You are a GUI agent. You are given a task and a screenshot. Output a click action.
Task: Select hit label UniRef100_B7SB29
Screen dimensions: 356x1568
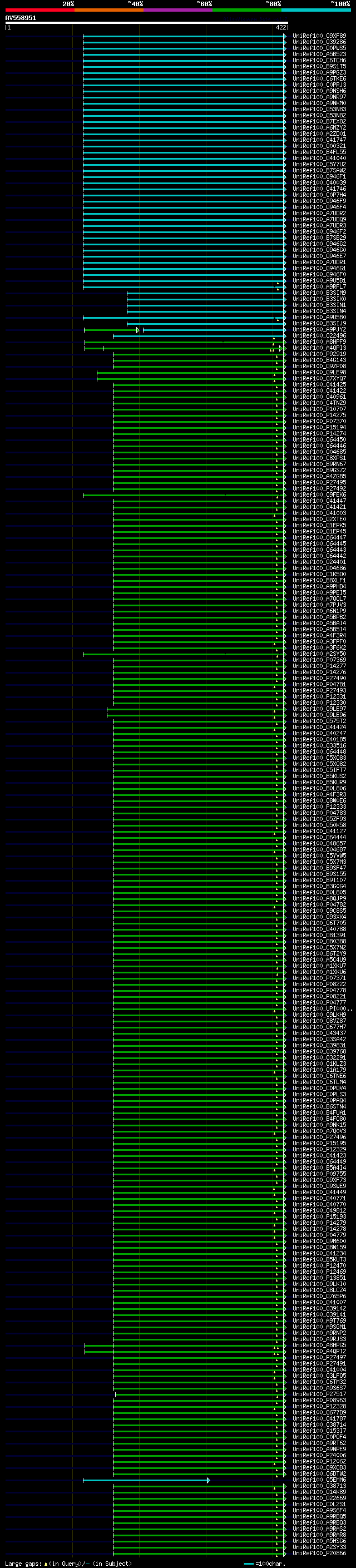pyautogui.click(x=319, y=238)
